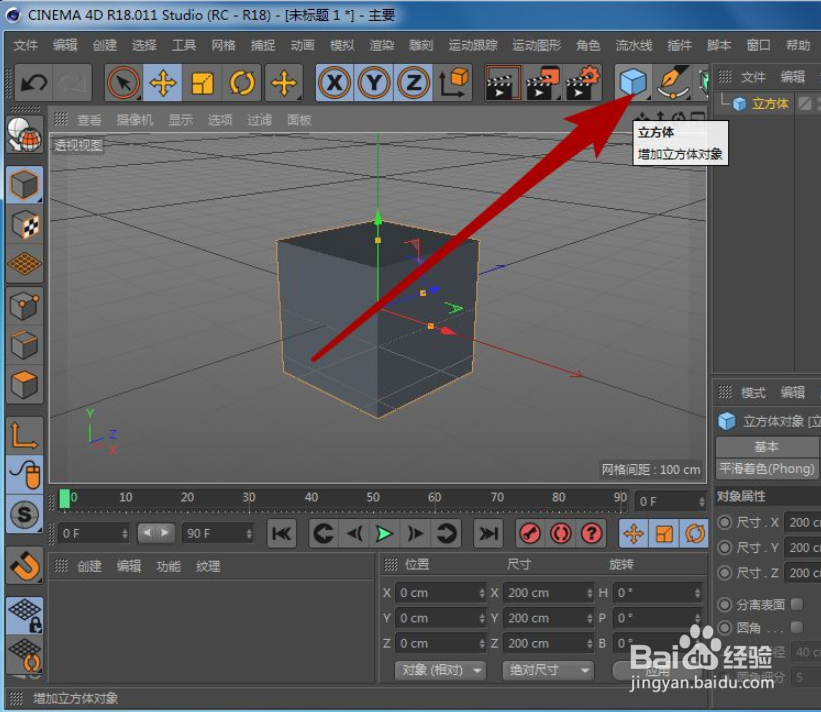The image size is (821, 712).
Task: Open keyframe selection question button
Action: (x=592, y=534)
